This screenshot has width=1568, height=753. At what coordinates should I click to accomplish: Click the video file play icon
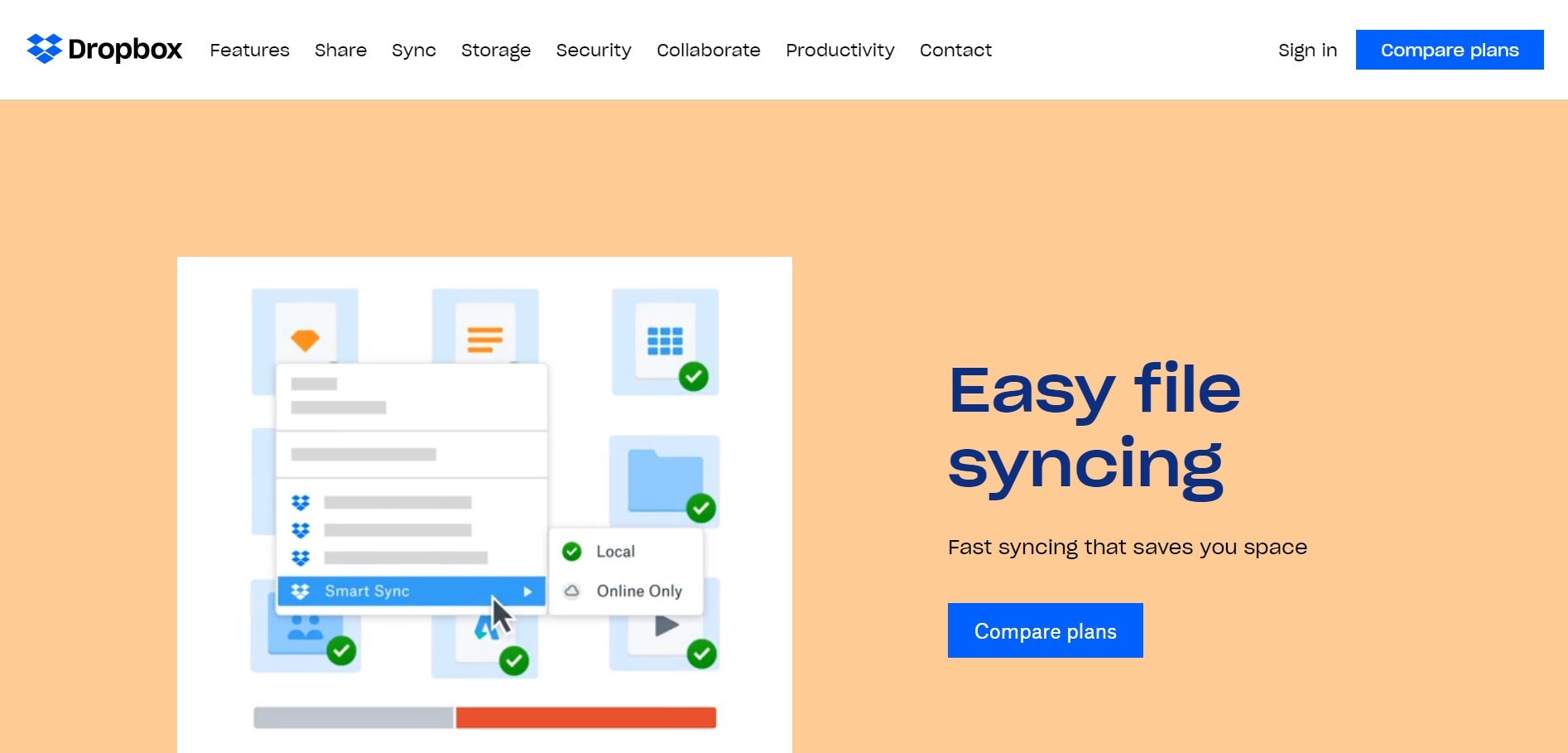click(666, 625)
